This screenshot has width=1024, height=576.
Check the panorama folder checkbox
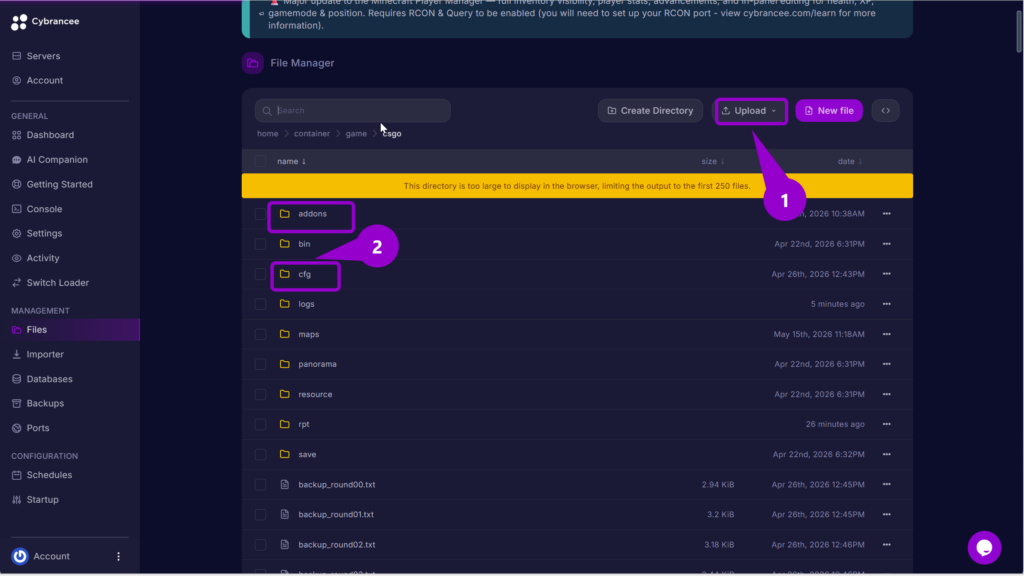point(261,364)
